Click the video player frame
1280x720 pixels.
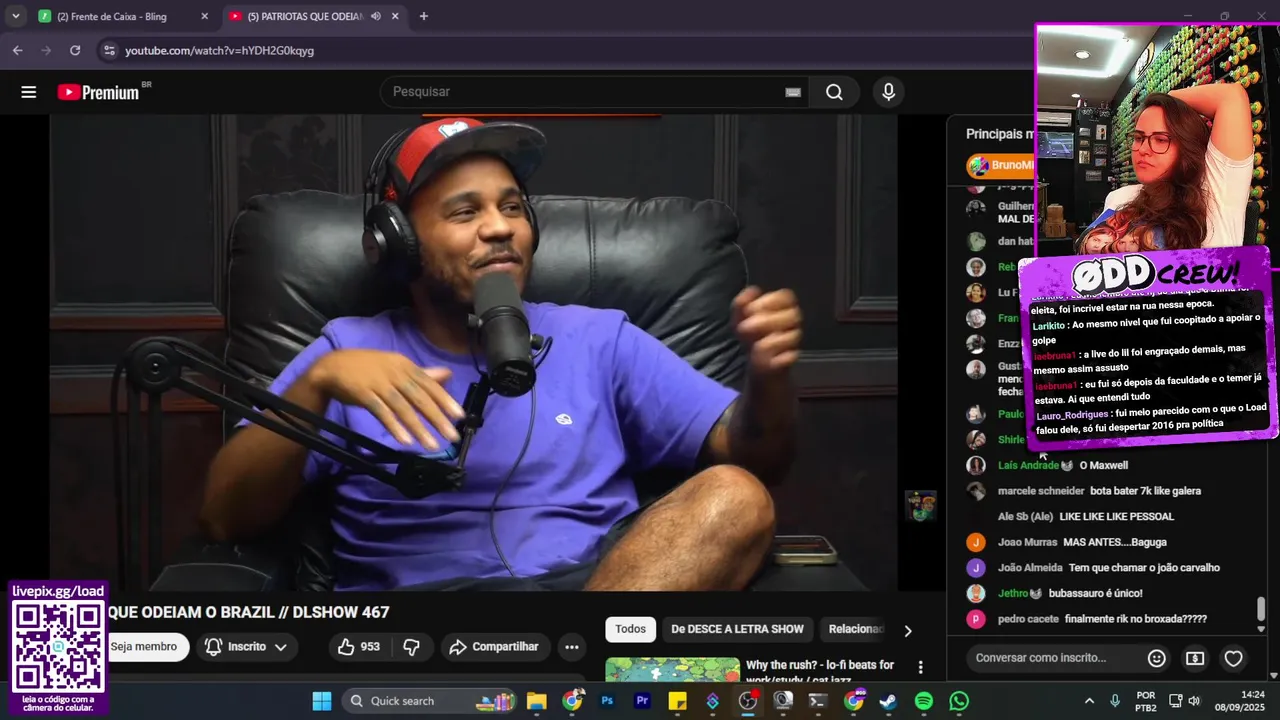(474, 352)
